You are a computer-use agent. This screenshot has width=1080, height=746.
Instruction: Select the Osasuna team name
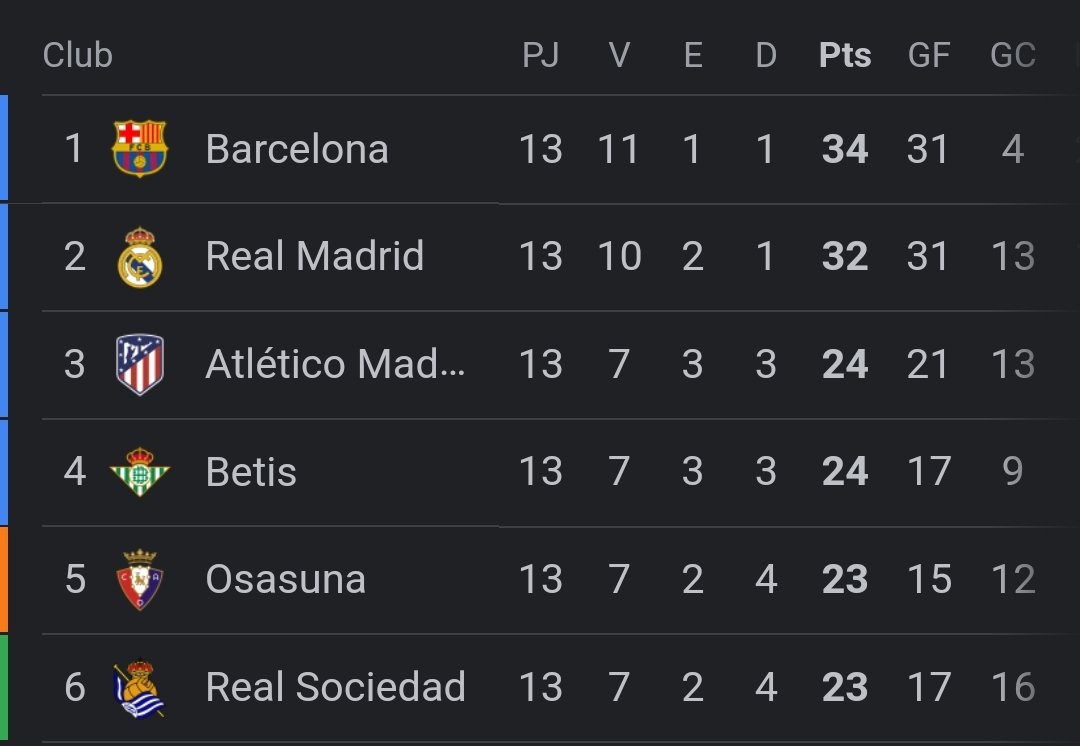coord(286,580)
